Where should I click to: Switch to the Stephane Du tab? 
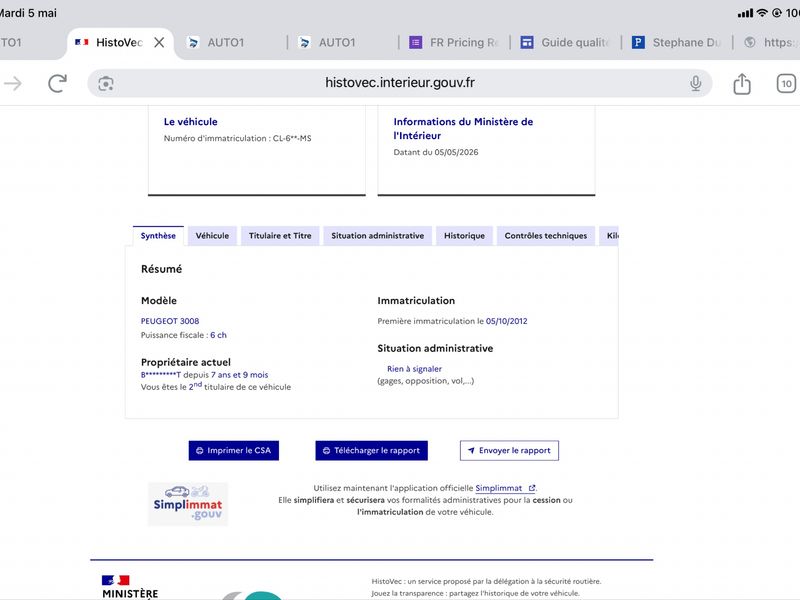tap(676, 42)
